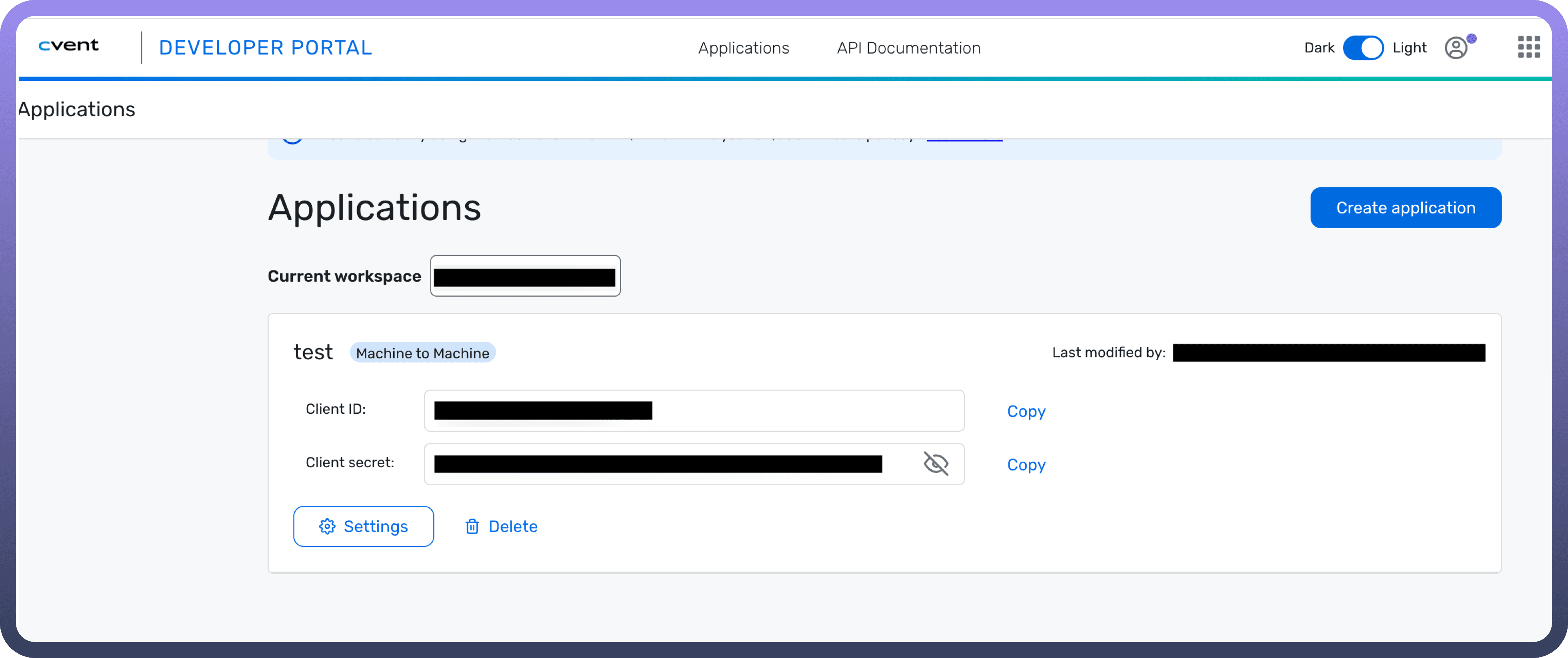The image size is (1568, 658).
Task: Open API Documentation in top navigation
Action: point(908,48)
